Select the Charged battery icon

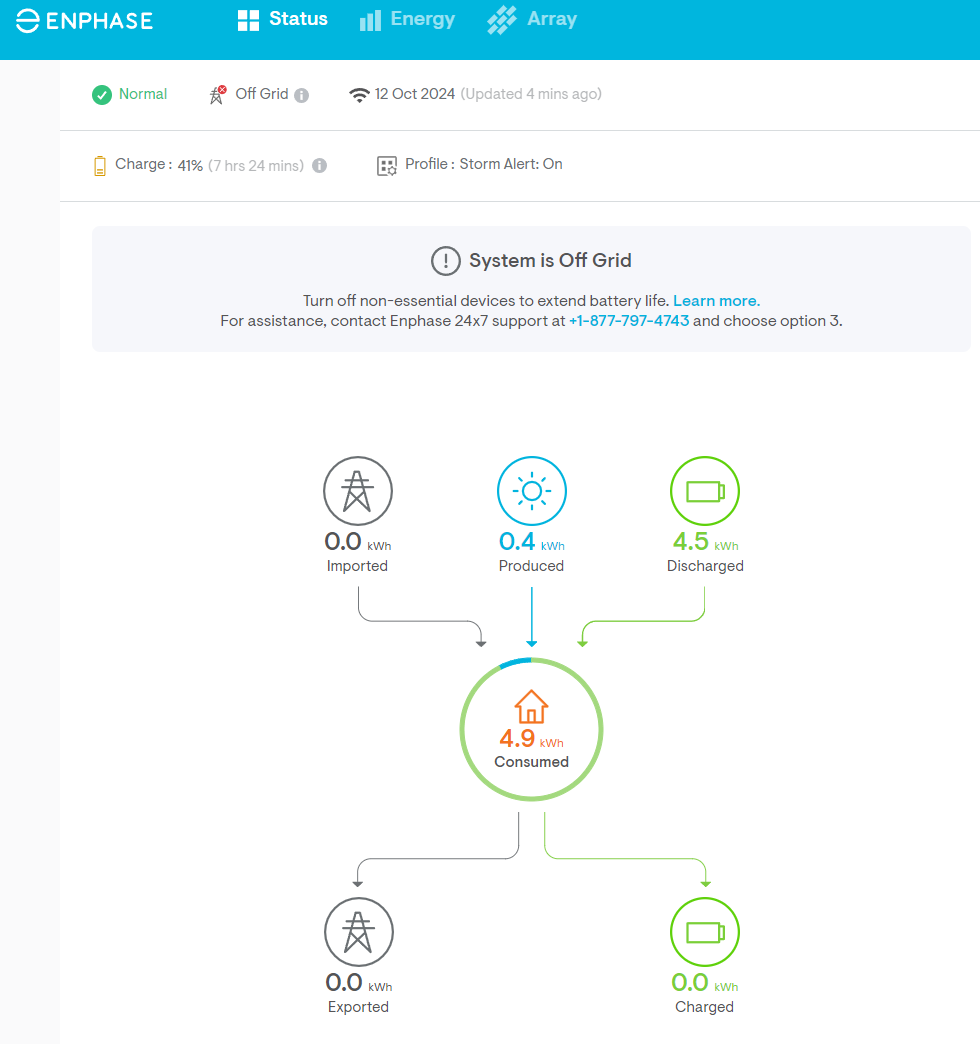(704, 932)
